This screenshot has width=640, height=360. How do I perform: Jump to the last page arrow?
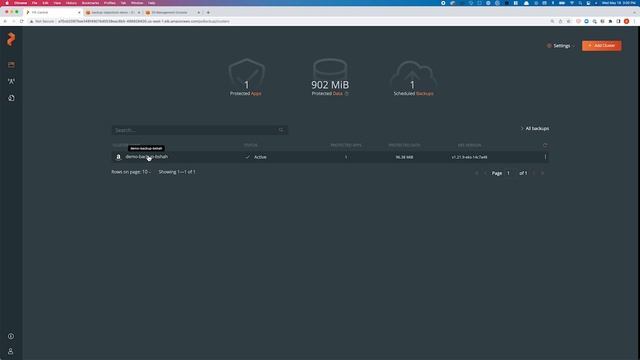(543, 173)
